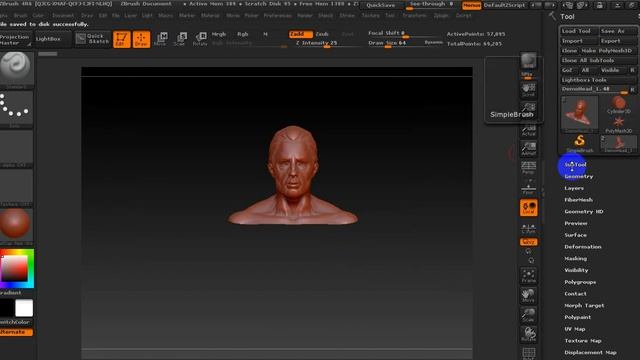The image size is (640, 360).
Task: Click the Actual size icon
Action: click(529, 130)
